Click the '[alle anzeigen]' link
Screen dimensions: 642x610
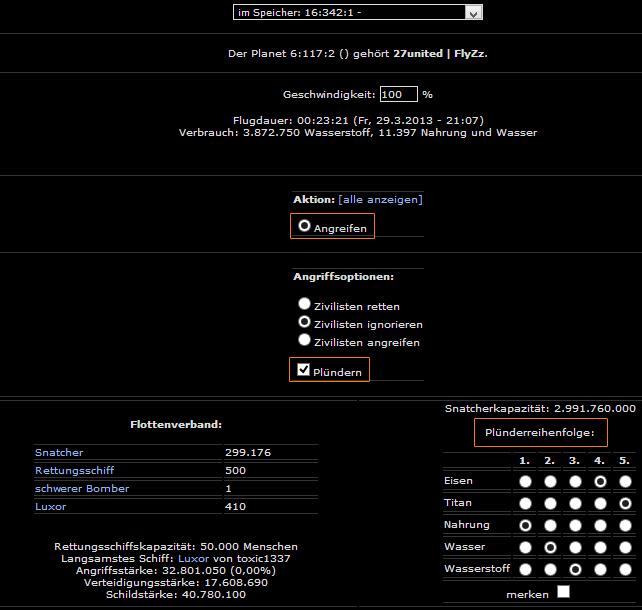coord(380,199)
